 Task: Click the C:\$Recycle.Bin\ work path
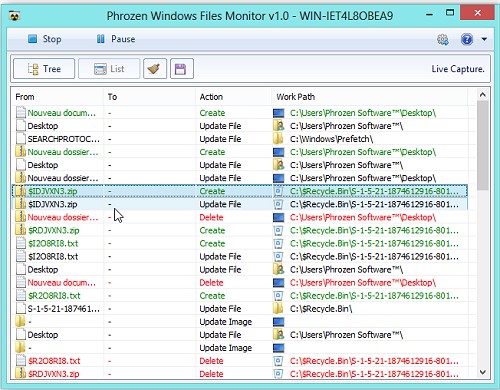(321, 309)
